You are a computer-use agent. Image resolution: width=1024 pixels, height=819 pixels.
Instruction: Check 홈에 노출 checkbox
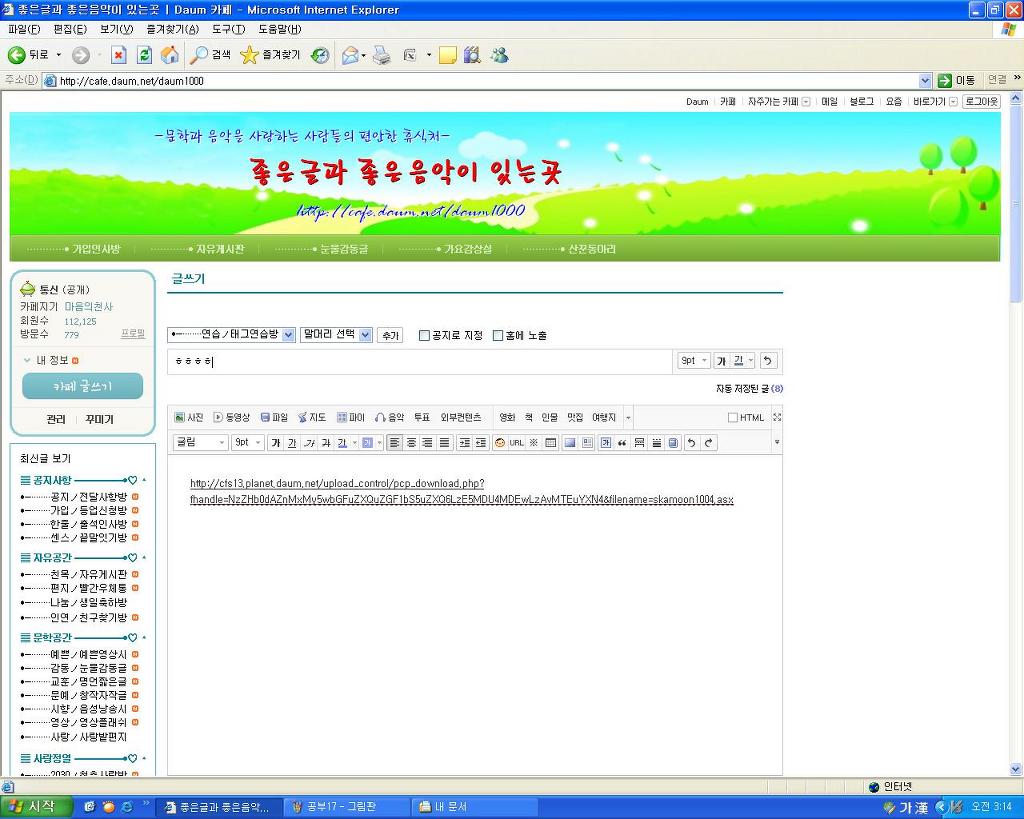[498, 336]
